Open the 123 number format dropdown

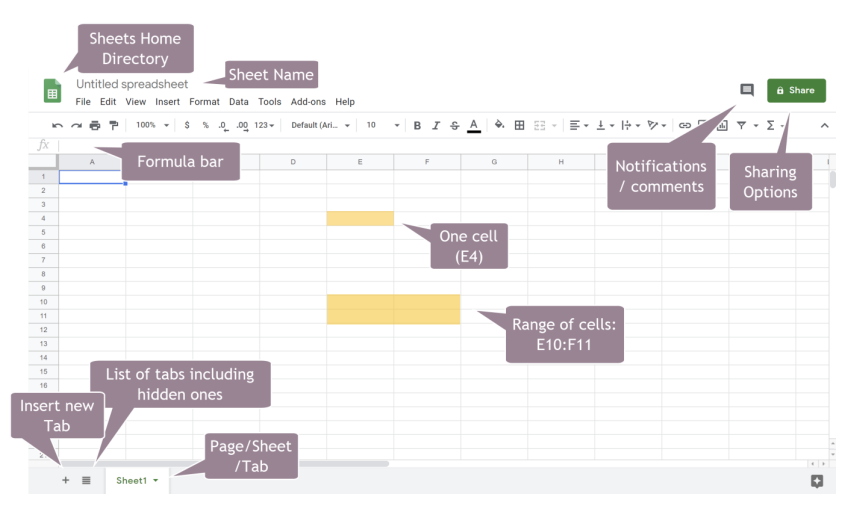click(264, 125)
